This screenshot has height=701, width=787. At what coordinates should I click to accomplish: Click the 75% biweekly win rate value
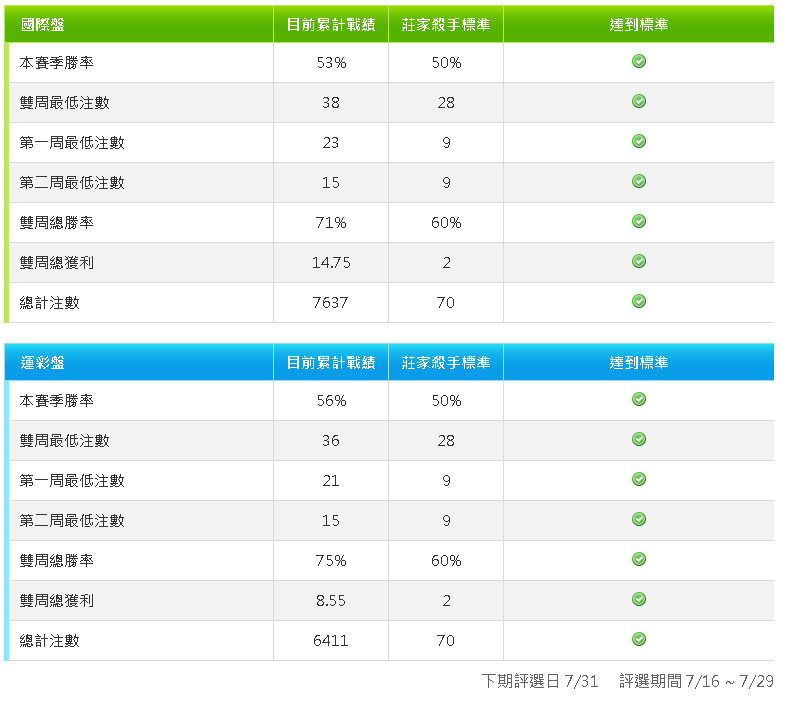click(331, 561)
